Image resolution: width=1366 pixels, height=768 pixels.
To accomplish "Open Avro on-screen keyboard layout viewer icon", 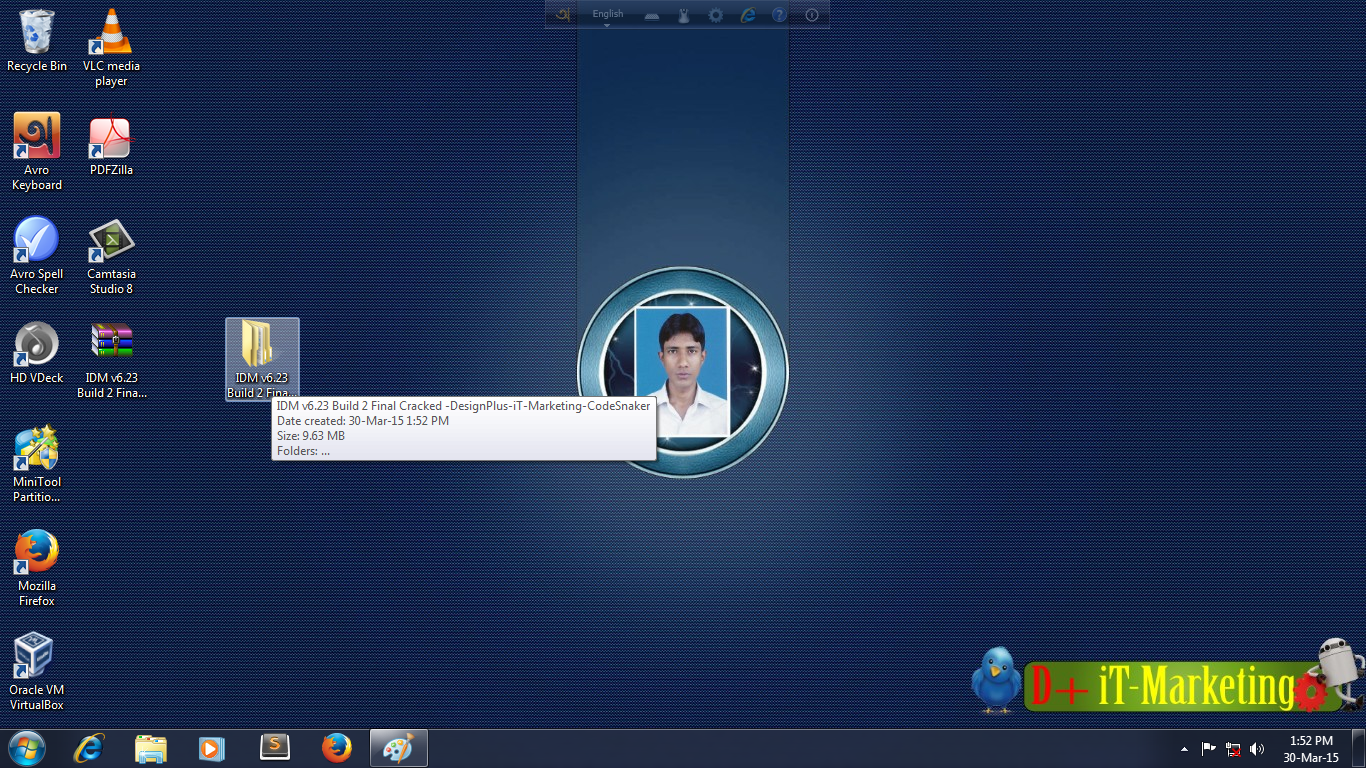I will point(651,15).
